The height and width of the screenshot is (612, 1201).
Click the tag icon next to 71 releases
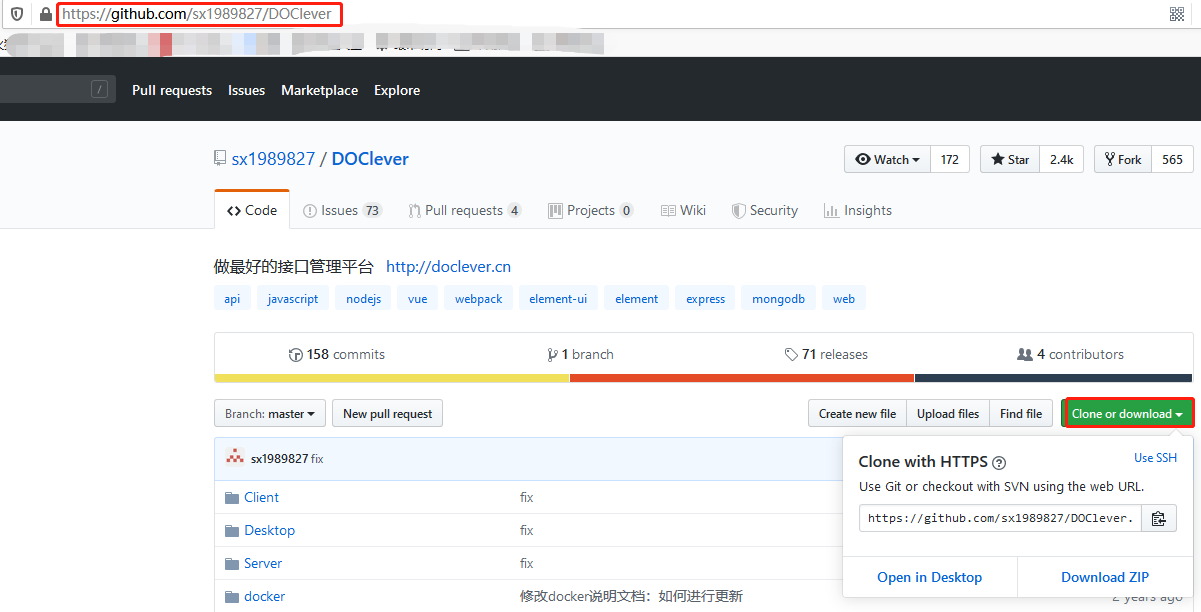point(791,354)
